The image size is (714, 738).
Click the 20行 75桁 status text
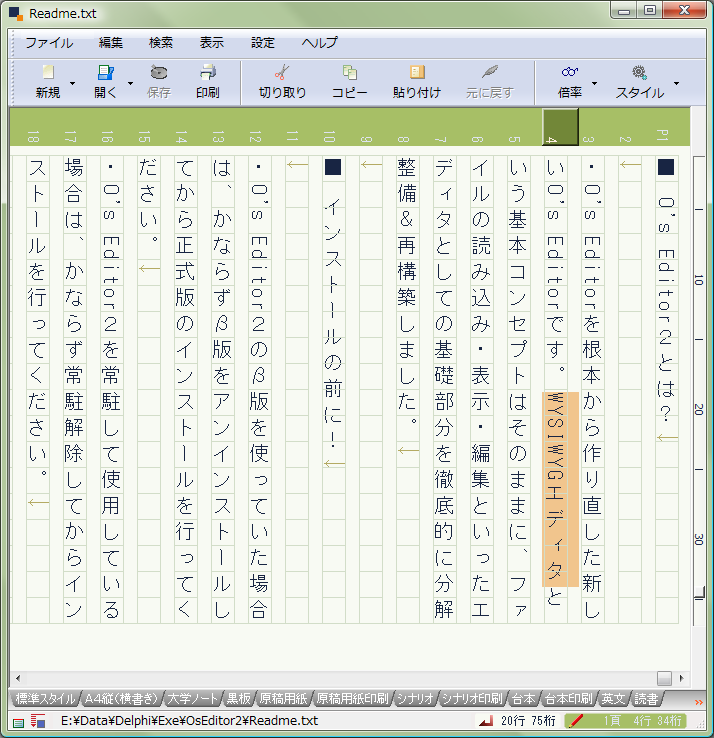(528, 721)
